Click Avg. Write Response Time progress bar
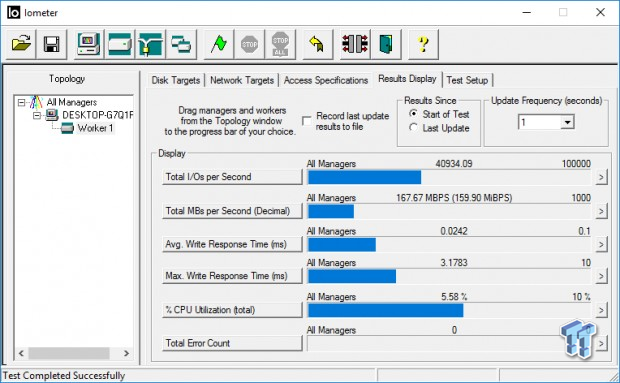This screenshot has height=383, width=620. coord(449,245)
